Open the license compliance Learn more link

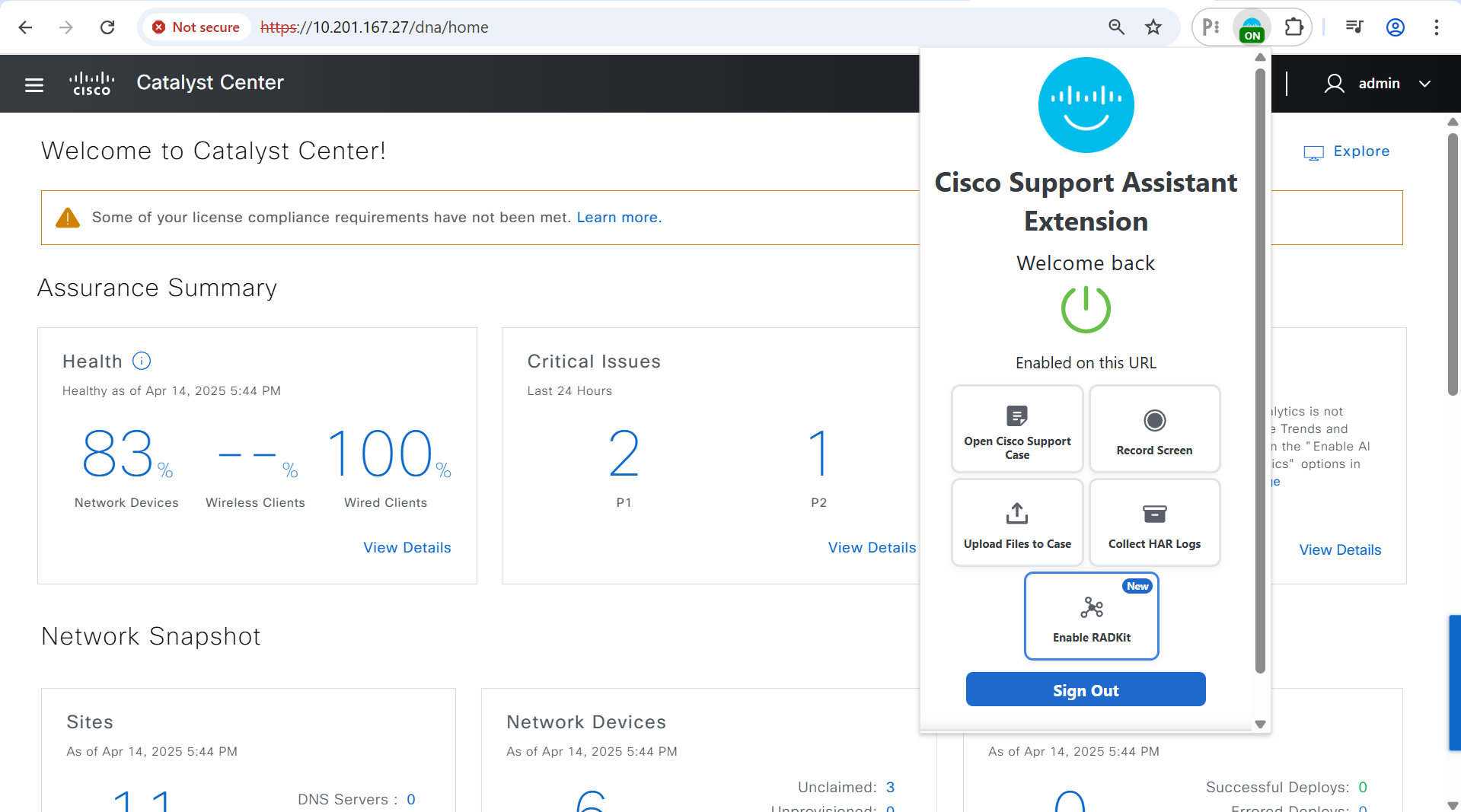(x=617, y=217)
